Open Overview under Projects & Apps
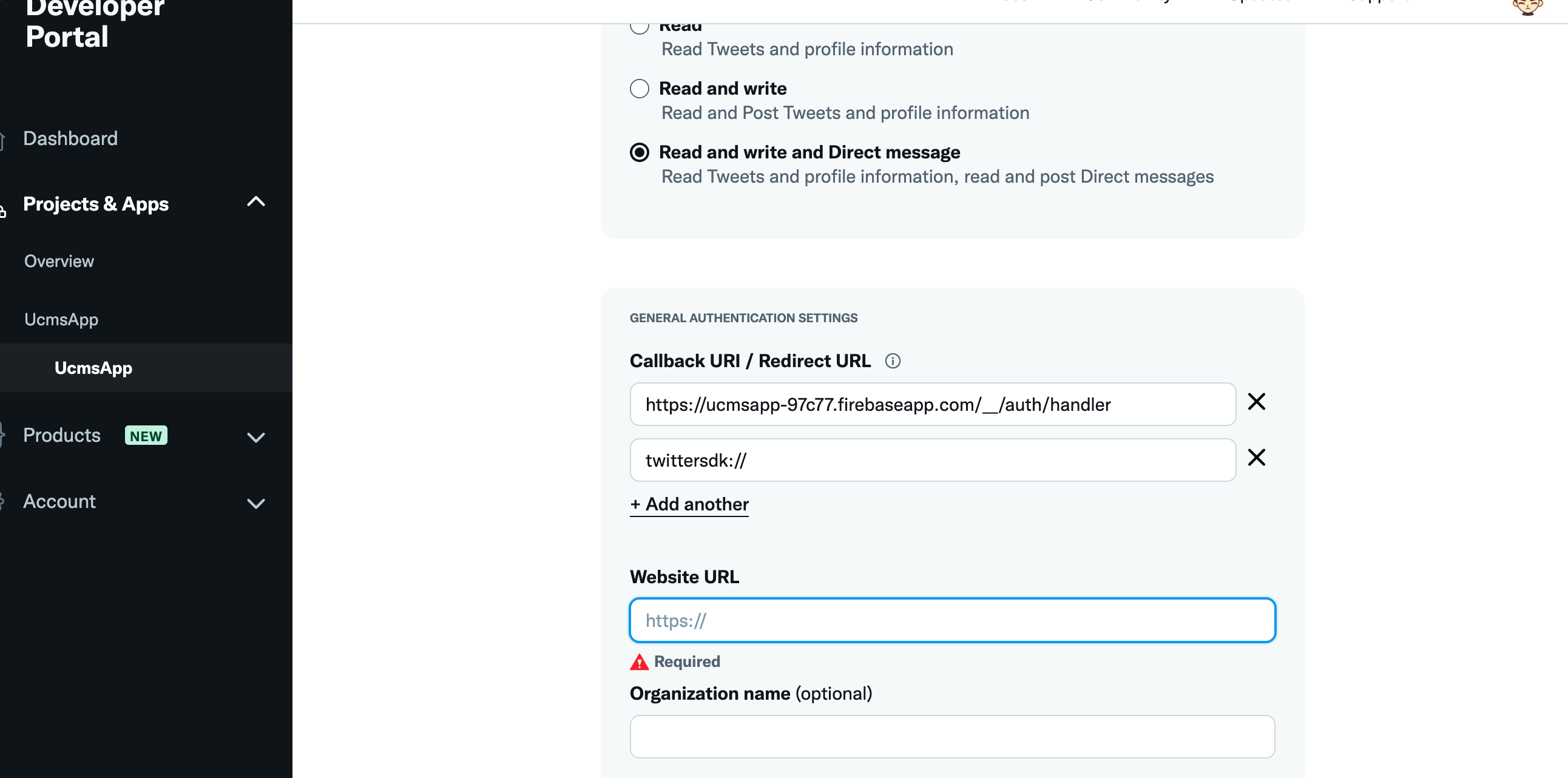Image resolution: width=1568 pixels, height=778 pixels. coord(59,261)
